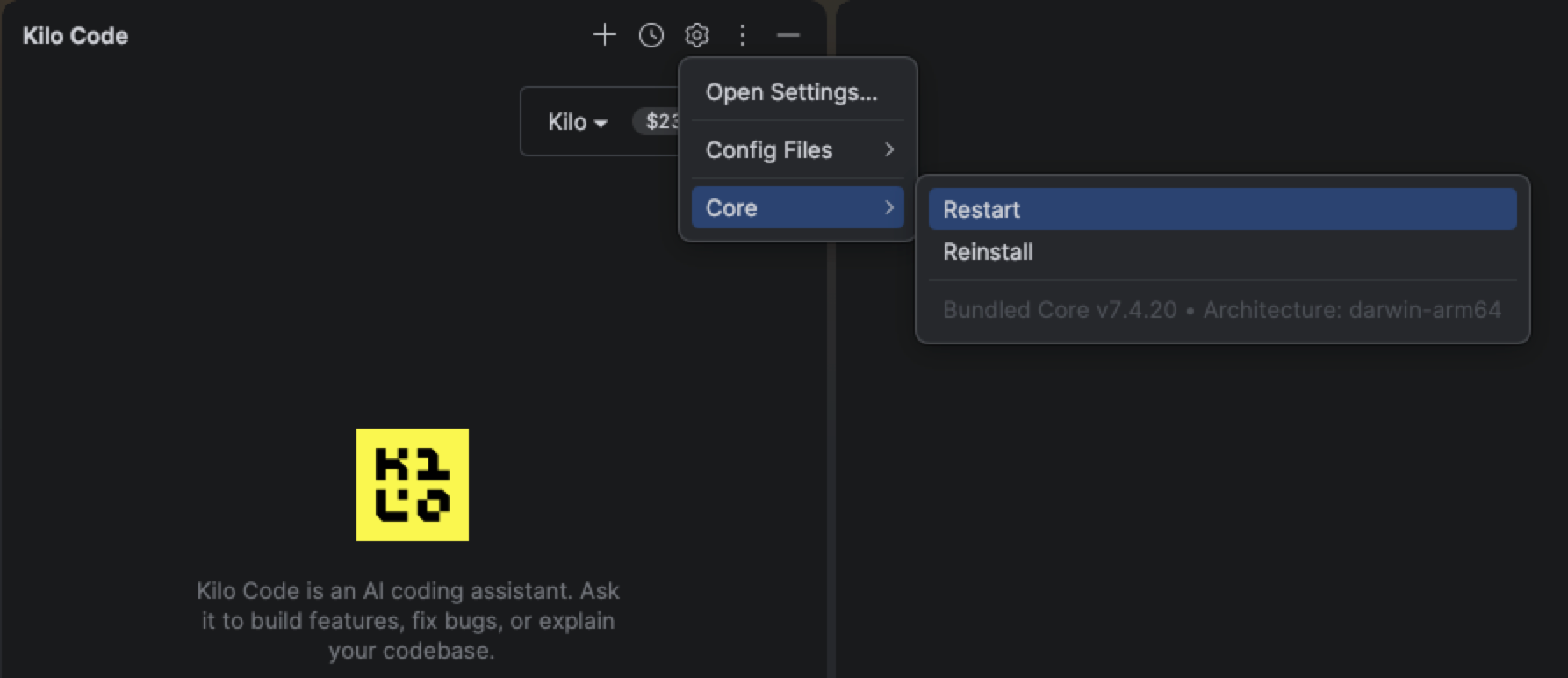Click the Kilo Code panel title
Viewport: 1568px width, 678px height.
tap(76, 36)
